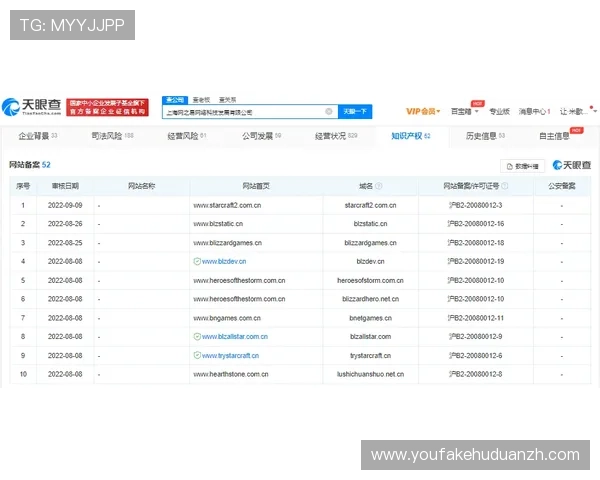
Task: Open the www.trystarcraft.cn link
Action: coord(230,356)
